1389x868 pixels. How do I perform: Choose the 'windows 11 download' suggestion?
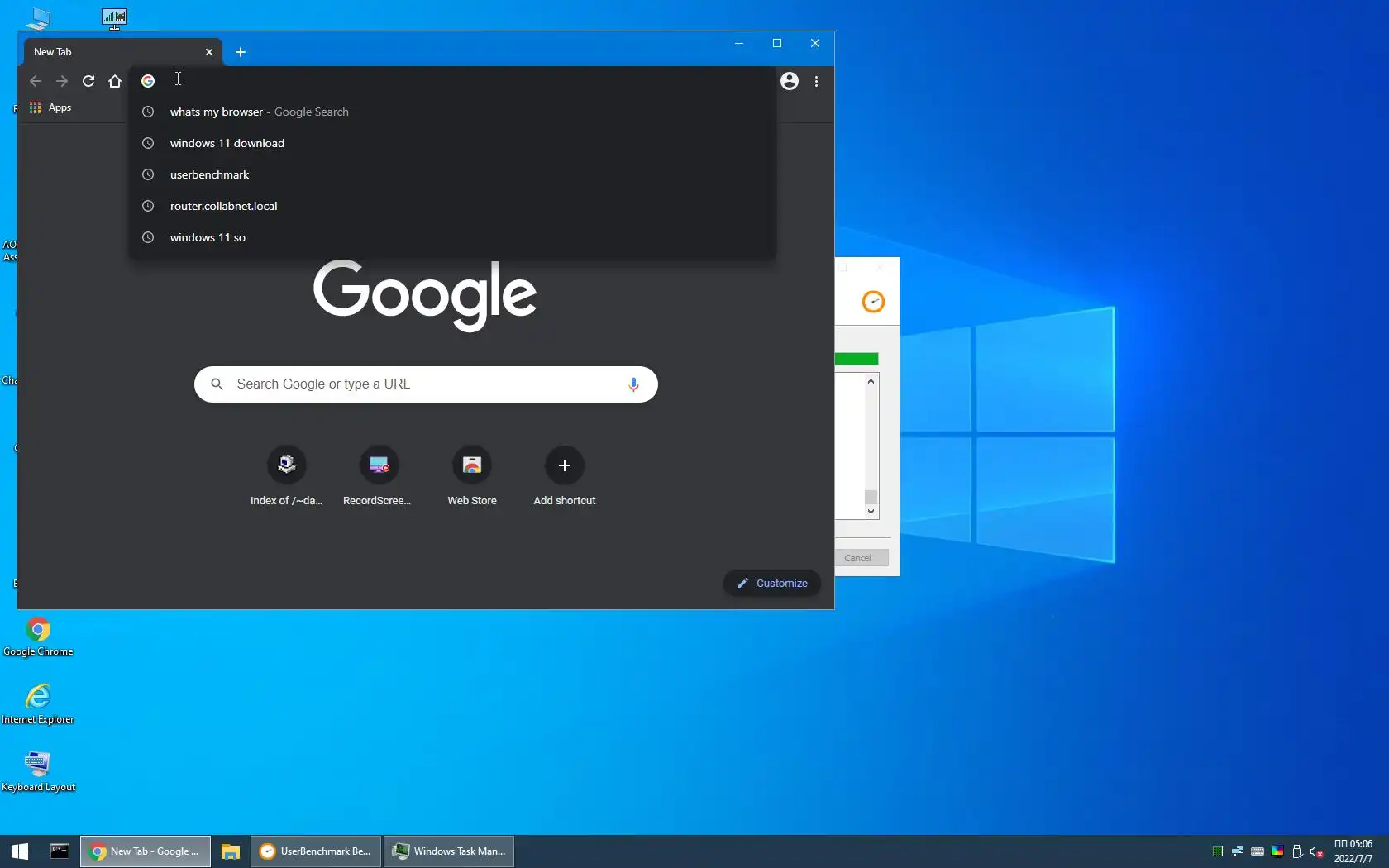click(452, 143)
